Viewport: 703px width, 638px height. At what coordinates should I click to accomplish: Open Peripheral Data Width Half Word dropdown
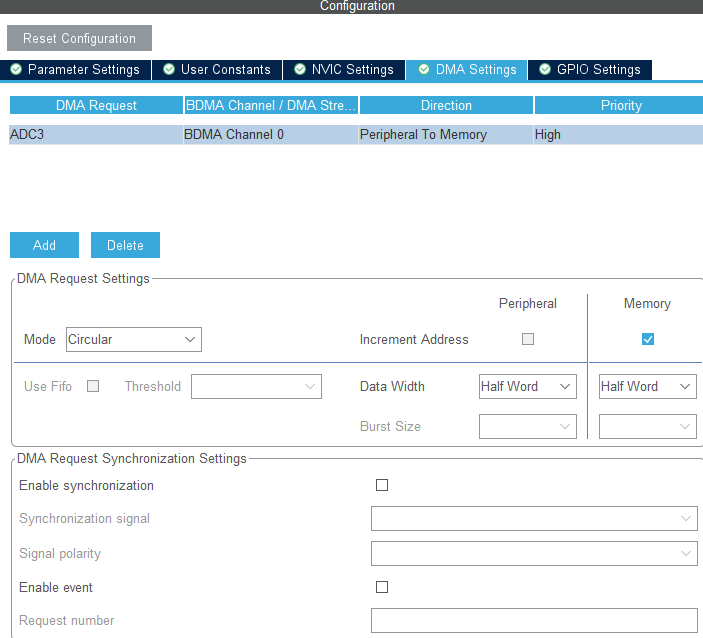[528, 386]
